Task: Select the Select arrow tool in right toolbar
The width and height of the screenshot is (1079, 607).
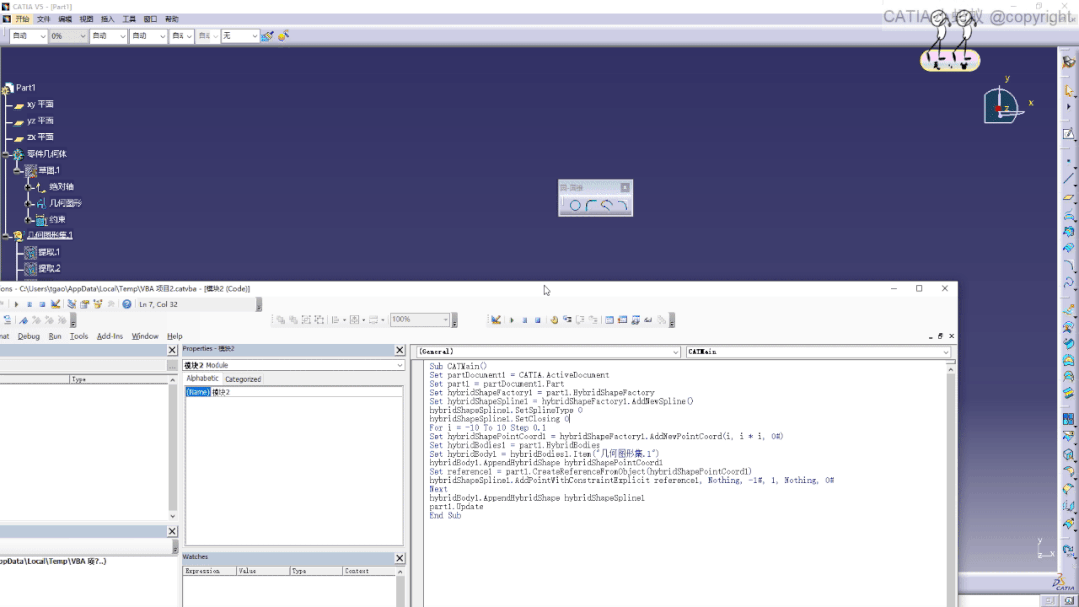Action: tap(1068, 90)
